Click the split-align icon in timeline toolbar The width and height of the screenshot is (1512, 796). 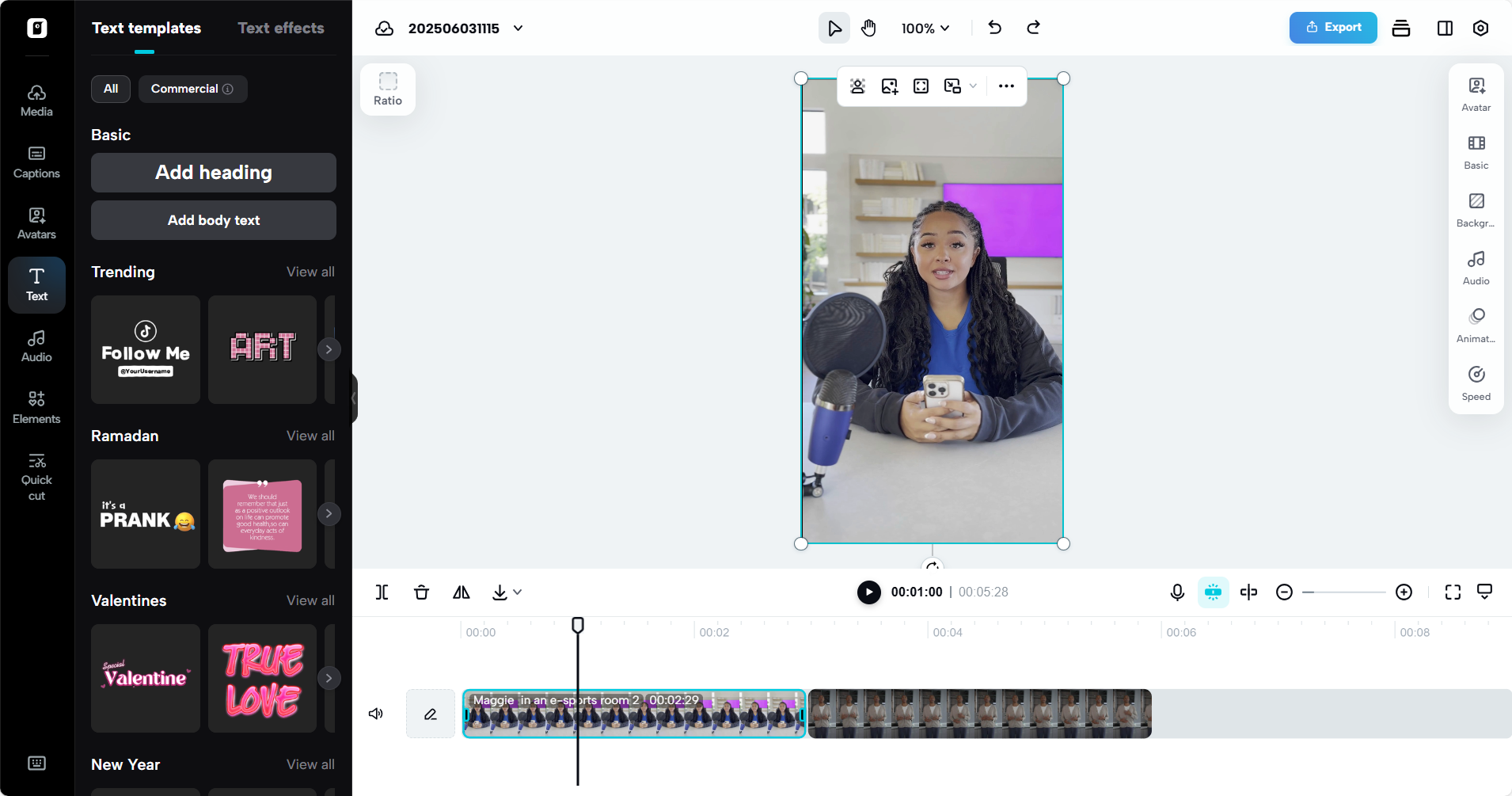click(1249, 592)
